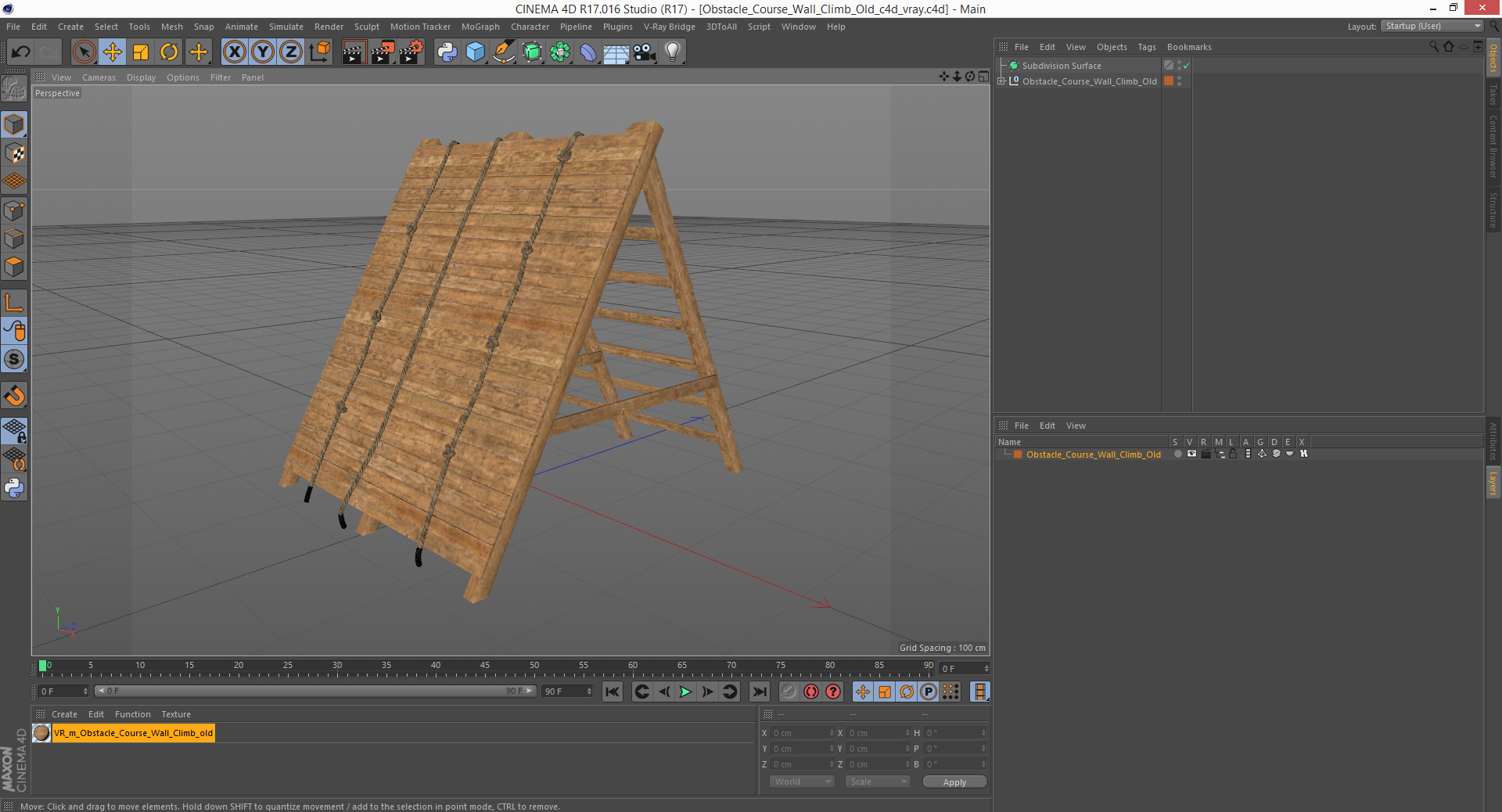
Task: Switch to Model mode
Action: pos(14,125)
